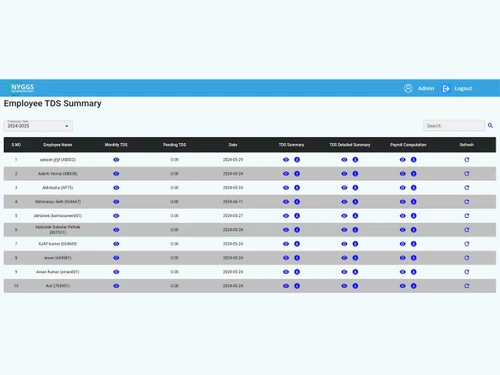View Monthly TDS for AJAY kumar

[x=116, y=244]
